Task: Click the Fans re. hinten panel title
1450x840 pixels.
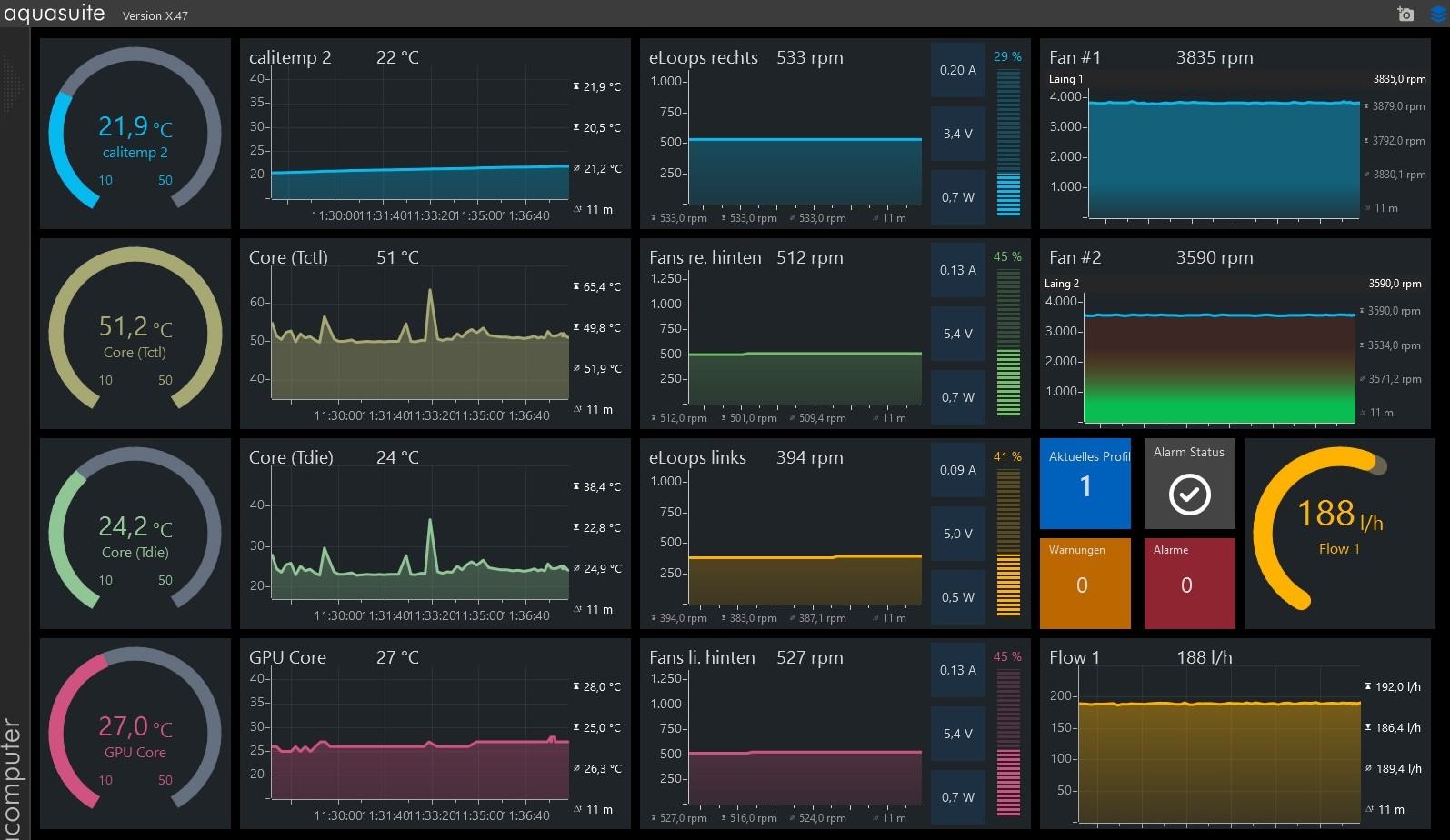Action: pos(705,257)
